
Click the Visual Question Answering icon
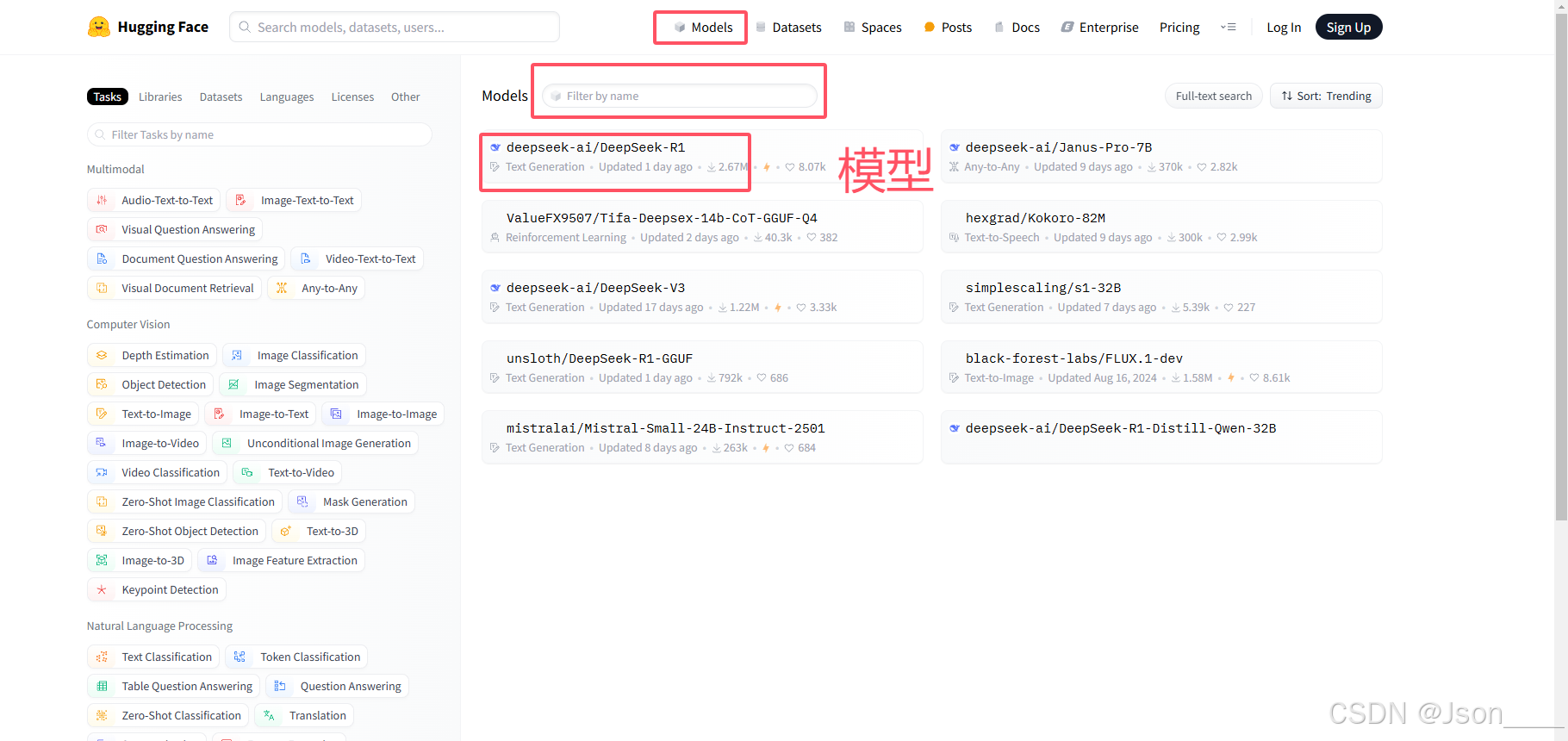point(102,229)
